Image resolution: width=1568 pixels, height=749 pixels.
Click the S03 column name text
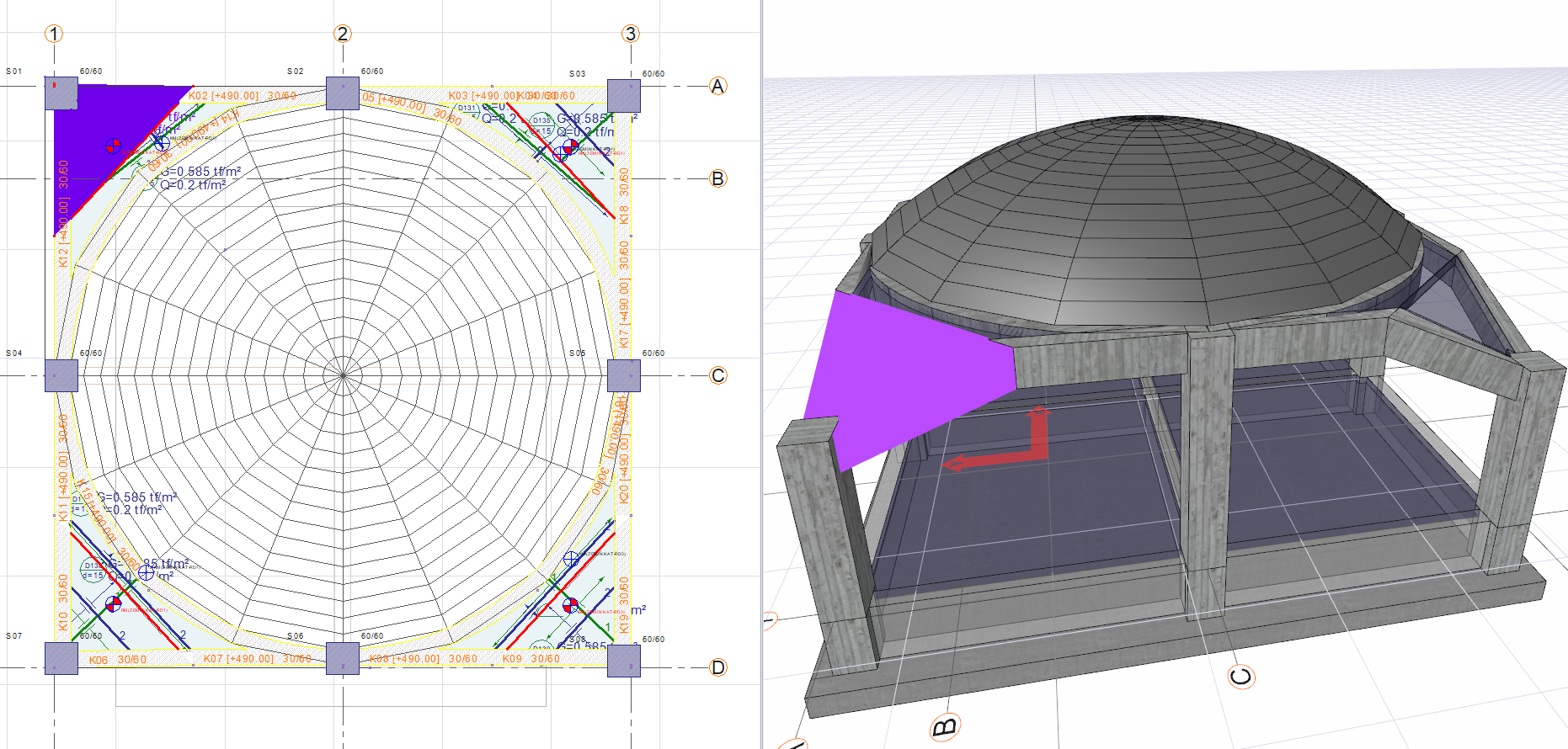click(x=577, y=74)
